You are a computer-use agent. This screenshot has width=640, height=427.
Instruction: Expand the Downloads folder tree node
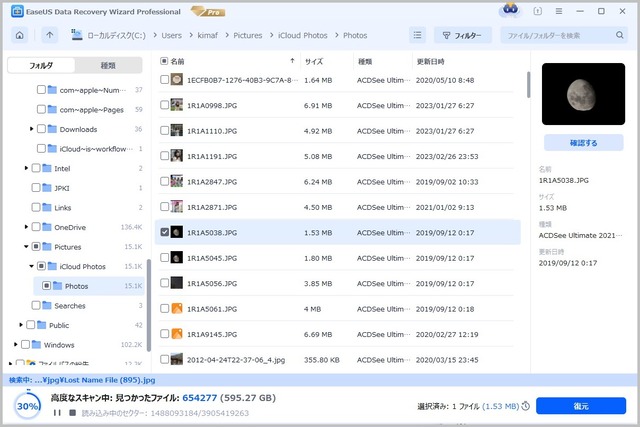[x=31, y=129]
